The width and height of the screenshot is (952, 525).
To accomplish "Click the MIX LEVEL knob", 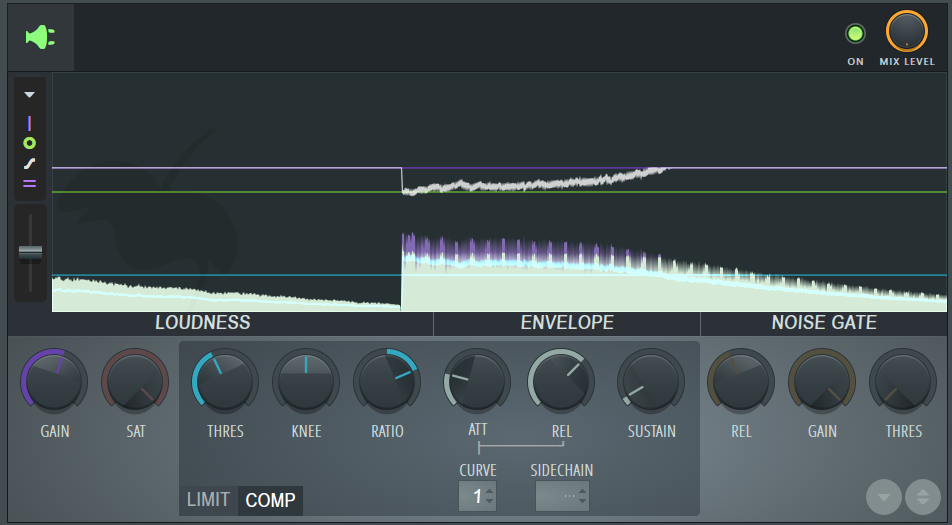I will pyautogui.click(x=907, y=32).
